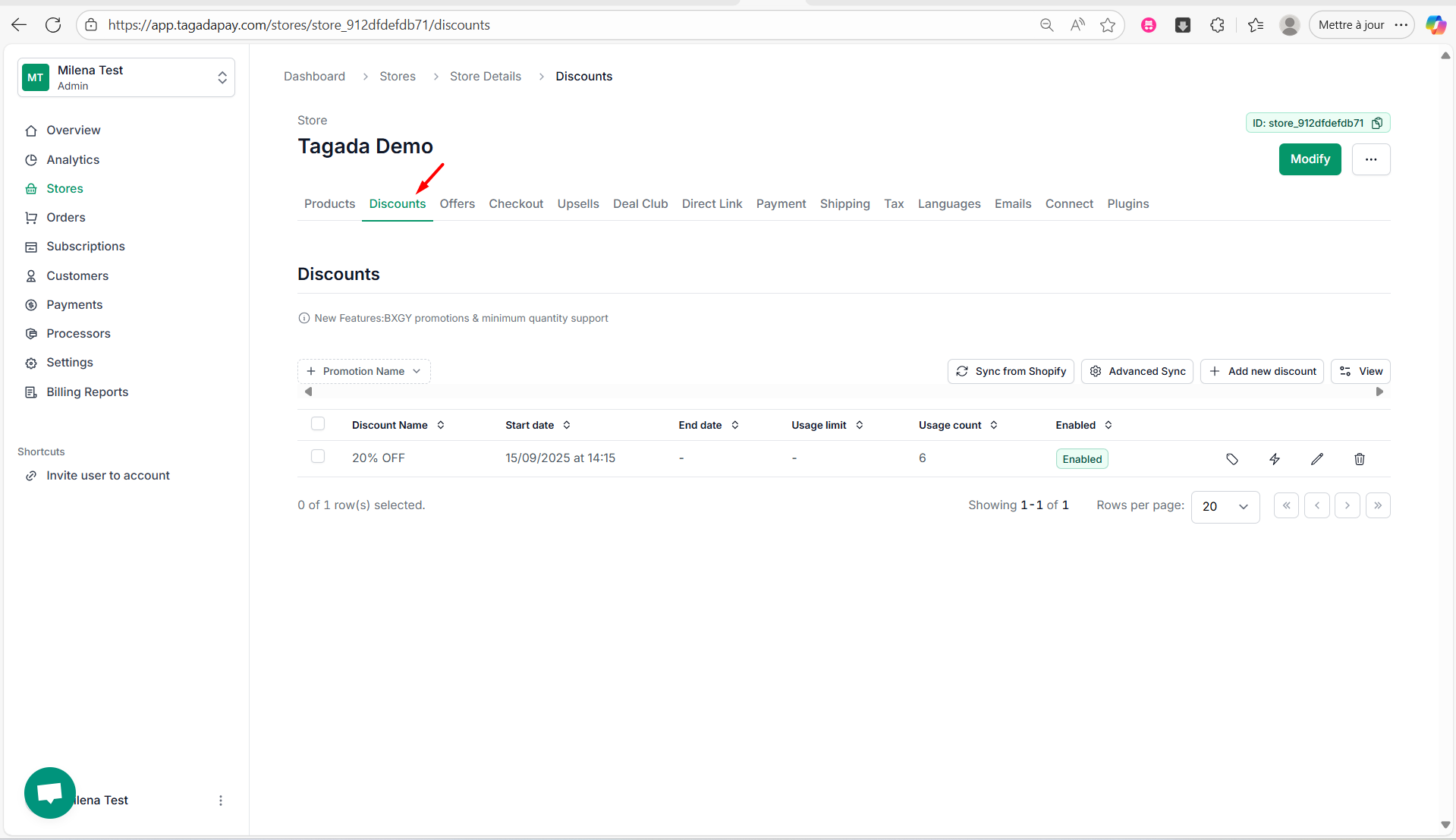Screen dimensions: 1456x840
Task: Sort by the Usage count column
Action: point(958,425)
